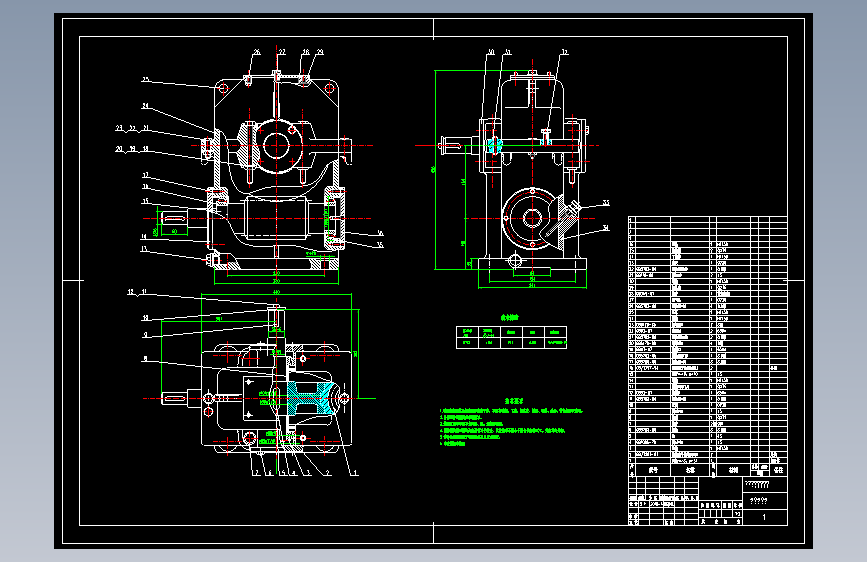Click the cyan bearing on side view shaft
This screenshot has height=562, width=867.
point(495,146)
